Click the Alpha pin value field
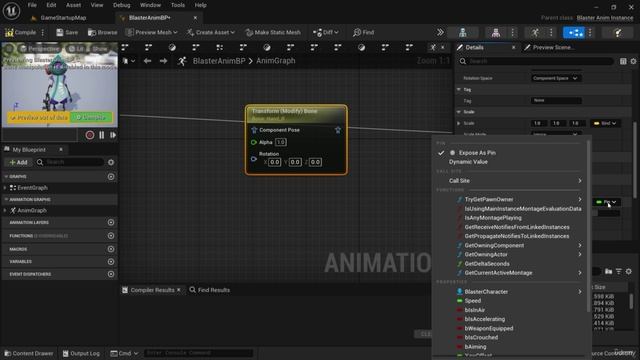 pos(281,142)
